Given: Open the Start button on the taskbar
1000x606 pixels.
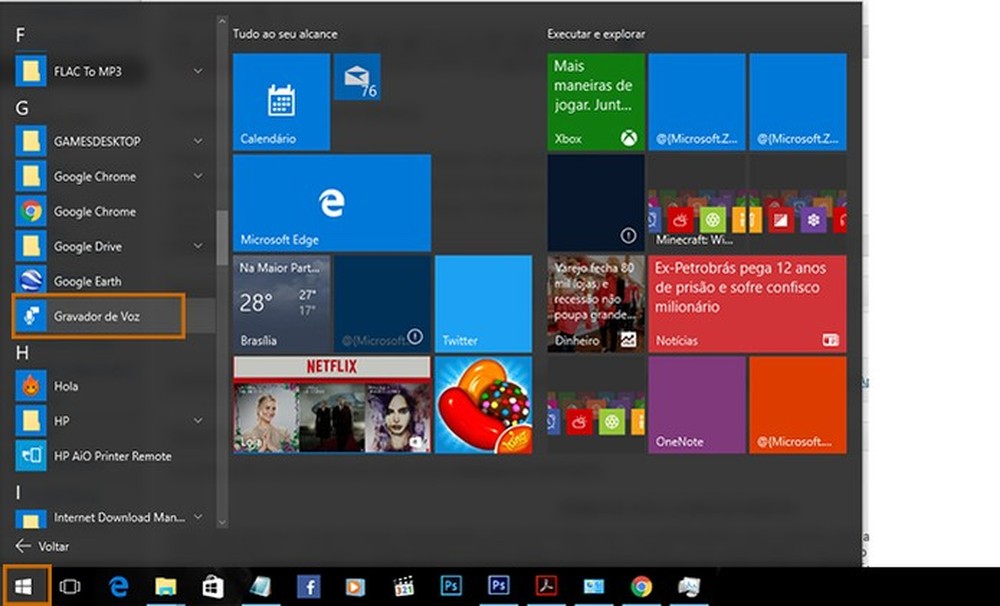Looking at the screenshot, I should pos(20,587).
